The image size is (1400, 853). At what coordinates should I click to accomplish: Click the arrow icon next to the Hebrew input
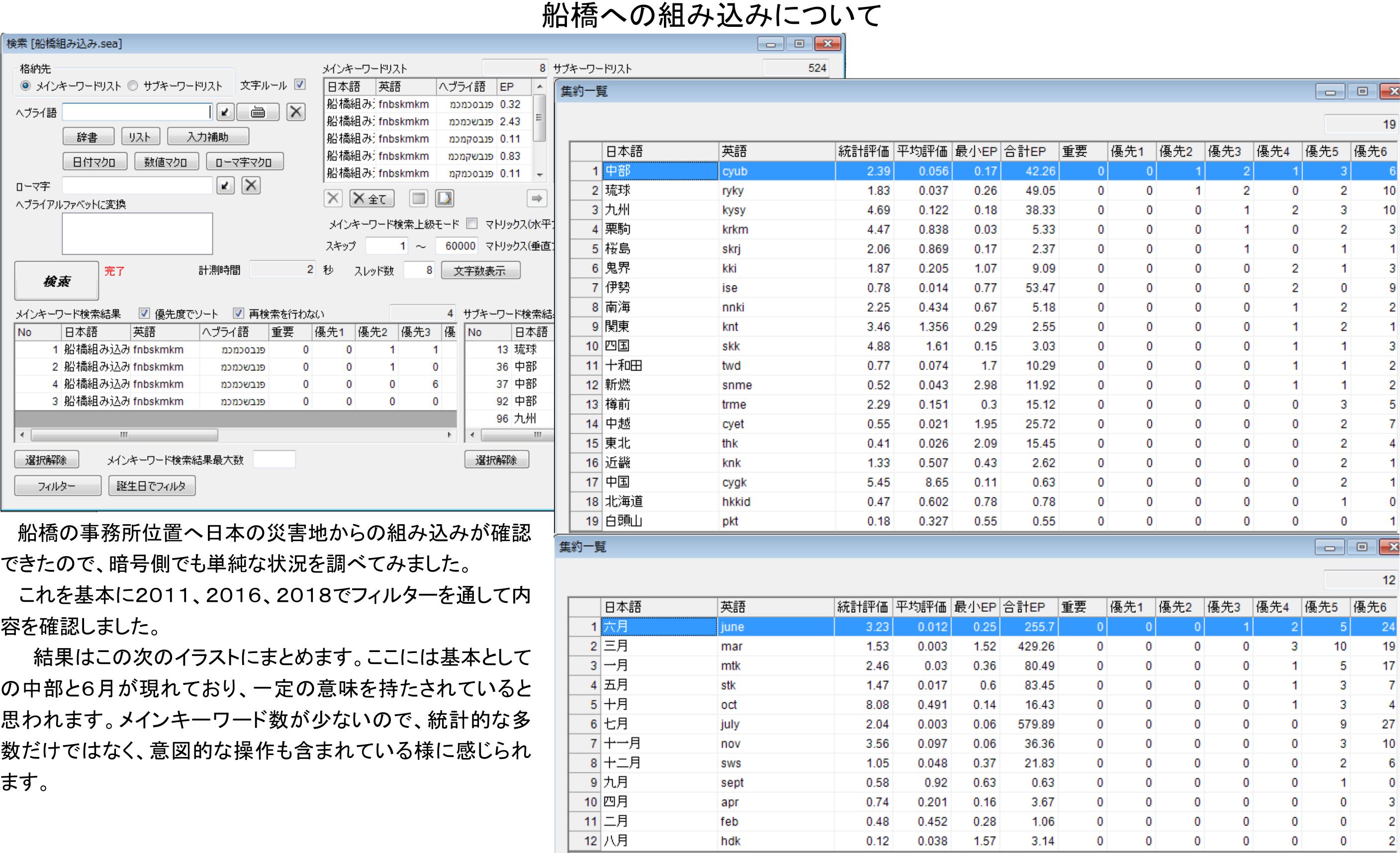(226, 112)
